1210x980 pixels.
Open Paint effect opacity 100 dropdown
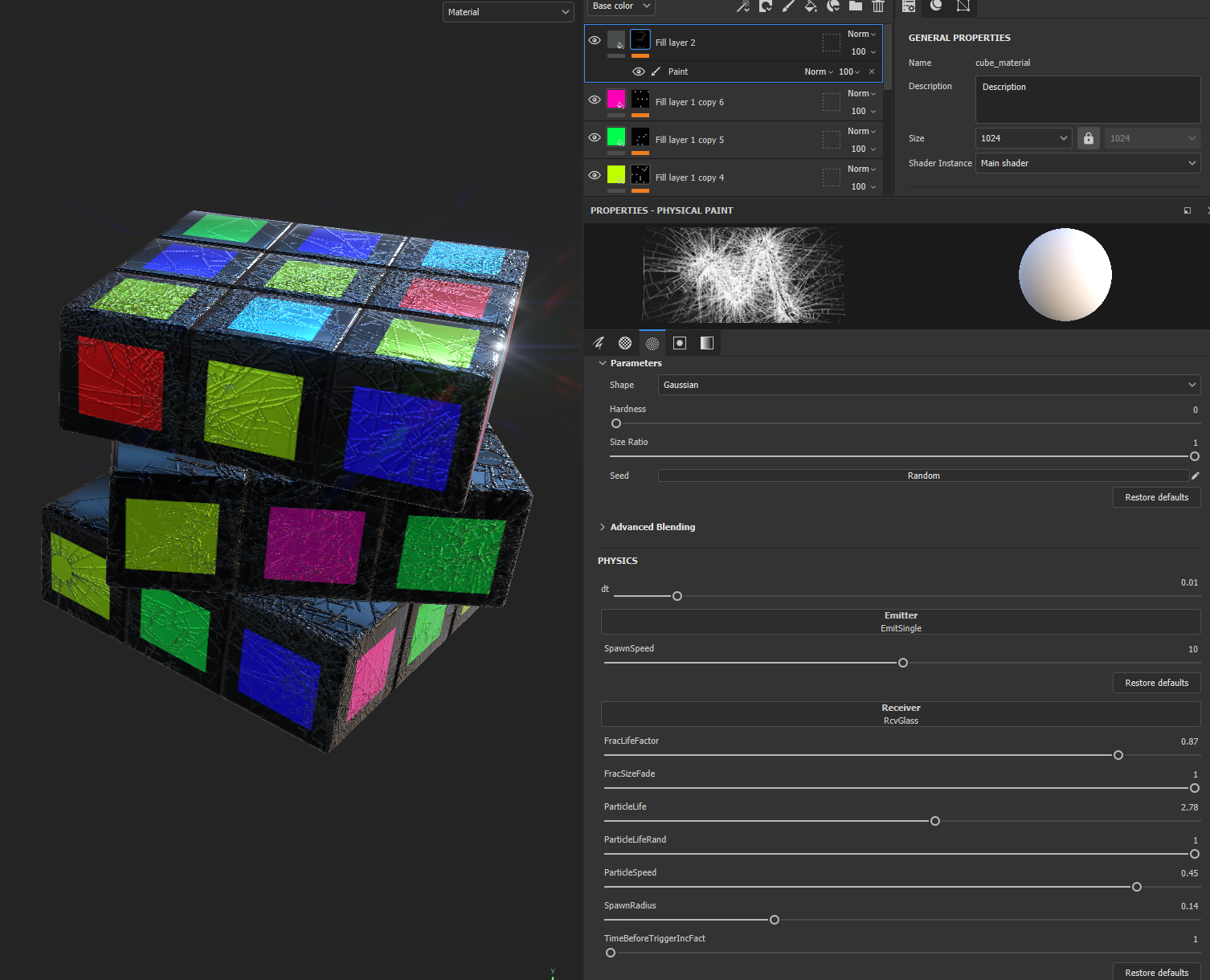coord(849,71)
